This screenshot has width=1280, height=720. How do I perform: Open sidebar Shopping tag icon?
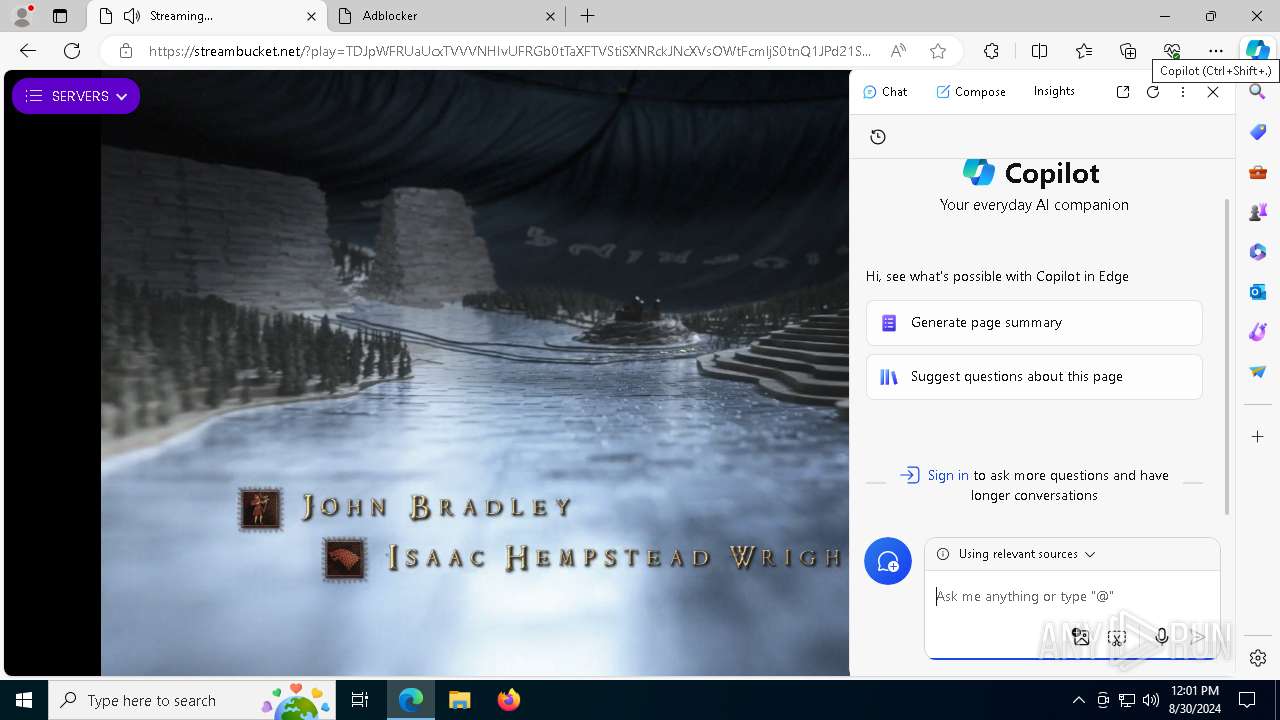[x=1258, y=132]
